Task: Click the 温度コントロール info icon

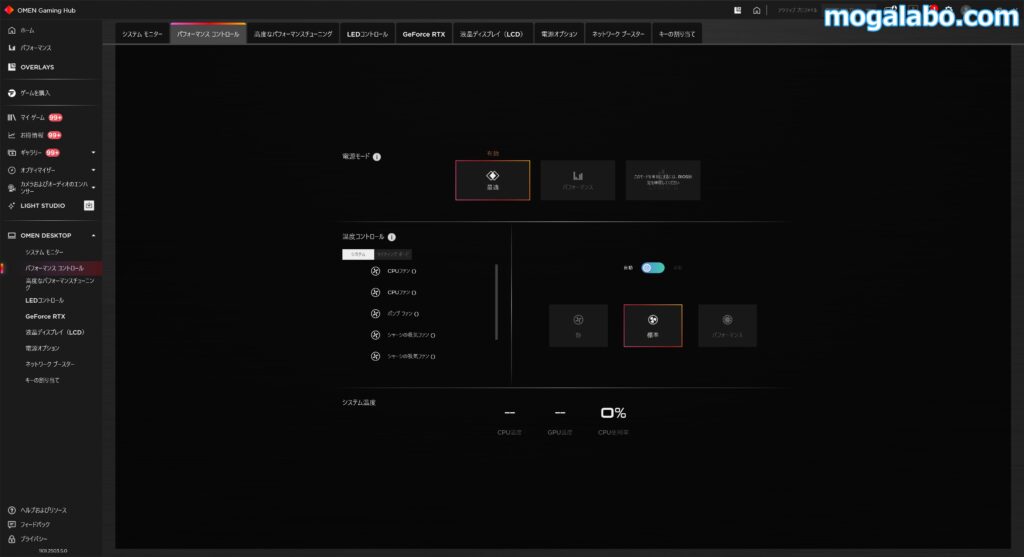Action: point(392,237)
